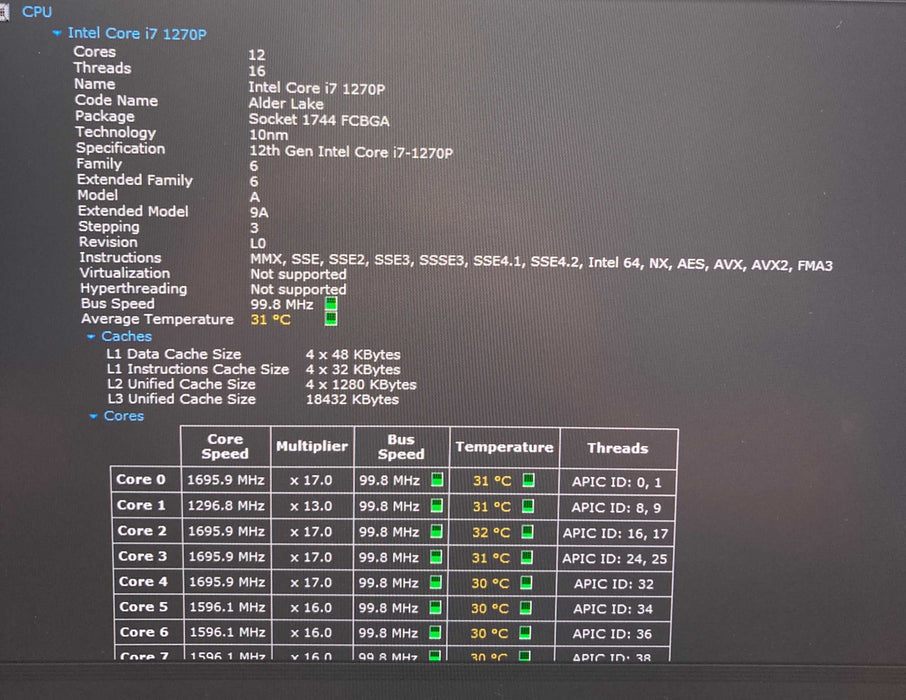Viewport: 906px width, 700px height.
Task: Click the 31 °C Average Temperature value
Action: [270, 320]
